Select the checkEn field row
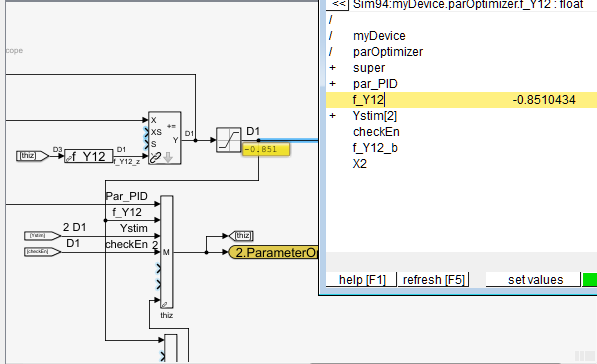 tap(461, 132)
